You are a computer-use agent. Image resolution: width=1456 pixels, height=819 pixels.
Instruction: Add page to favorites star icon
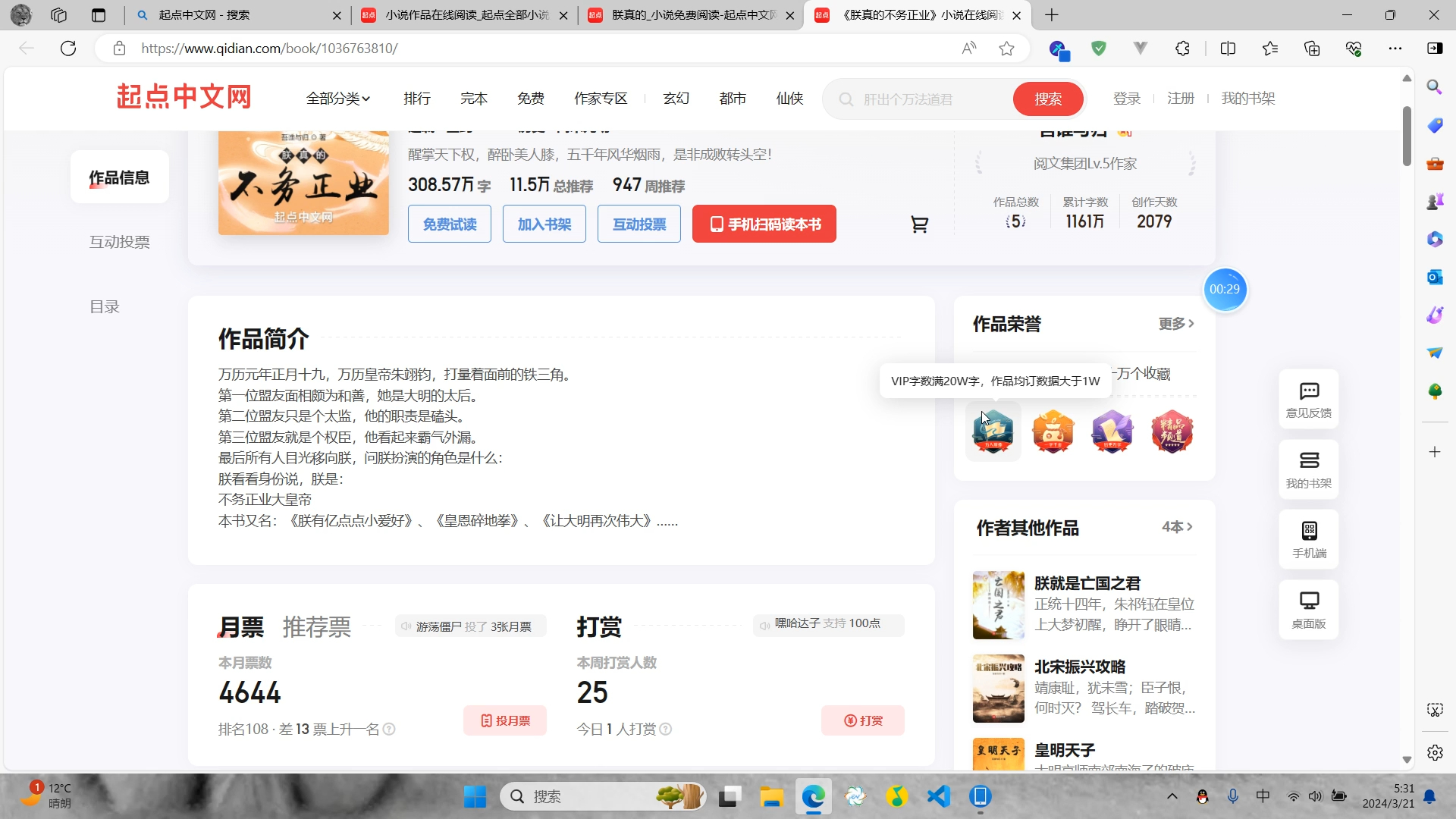pos(1006,49)
